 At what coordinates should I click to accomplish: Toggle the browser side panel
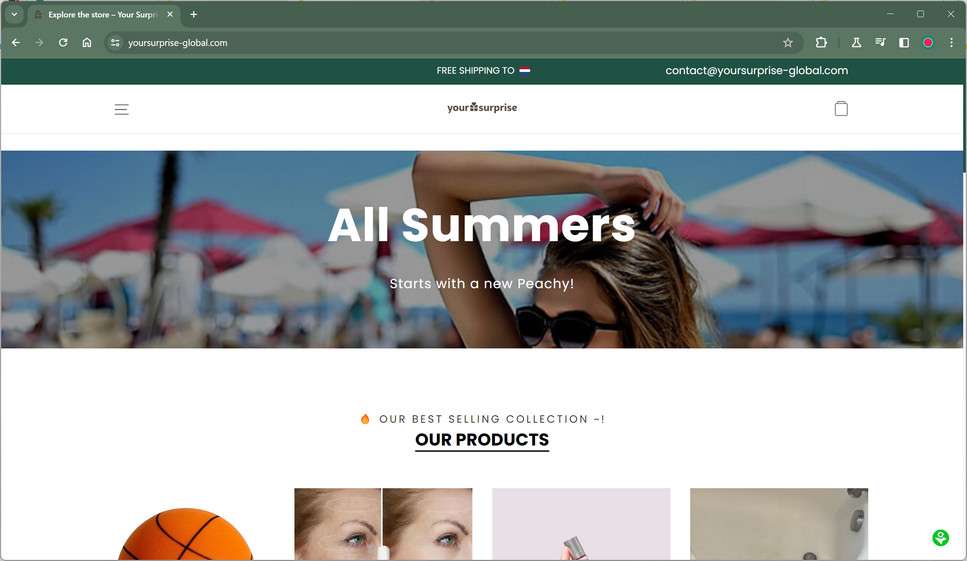[x=904, y=43]
